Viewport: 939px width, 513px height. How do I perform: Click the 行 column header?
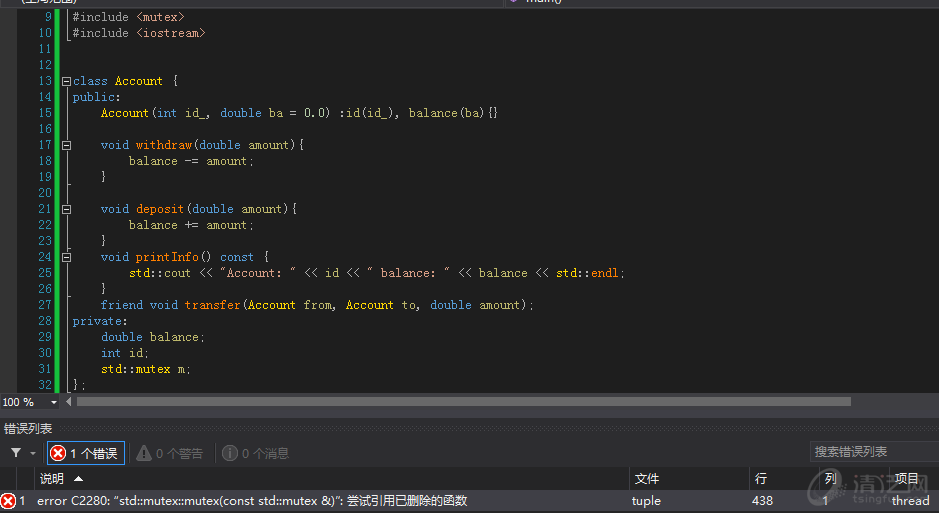761,479
